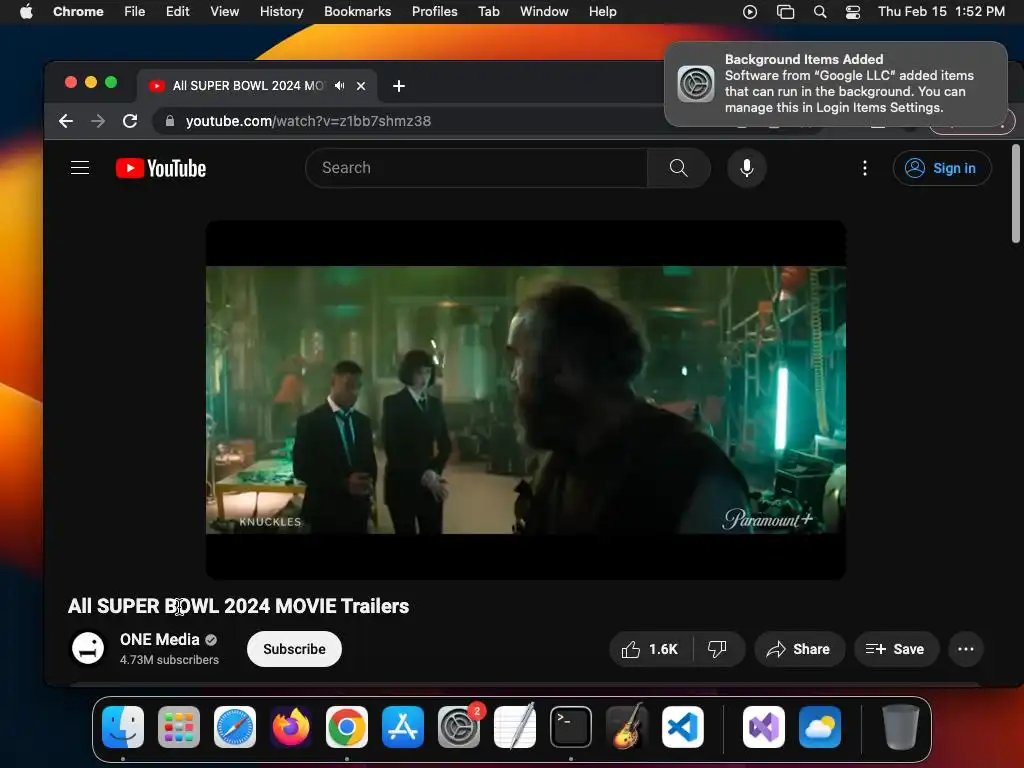The height and width of the screenshot is (768, 1024).
Task: Open System Settings from the Dock
Action: [x=459, y=727]
